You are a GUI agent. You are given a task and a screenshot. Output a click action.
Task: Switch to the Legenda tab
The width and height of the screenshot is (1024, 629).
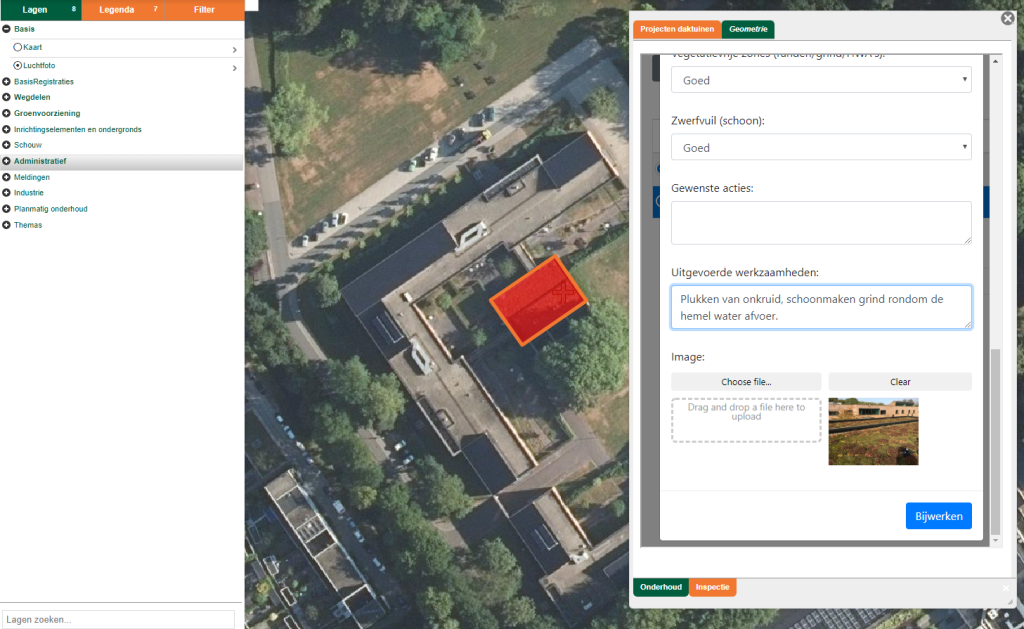122,10
